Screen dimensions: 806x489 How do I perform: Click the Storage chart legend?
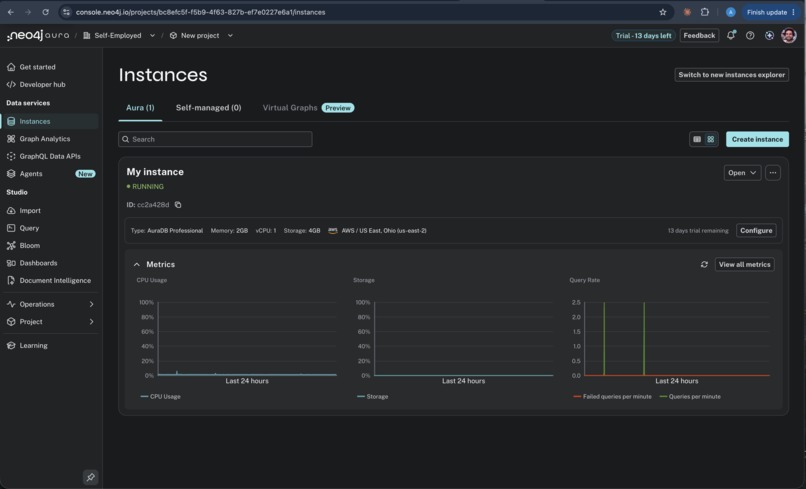(x=373, y=396)
